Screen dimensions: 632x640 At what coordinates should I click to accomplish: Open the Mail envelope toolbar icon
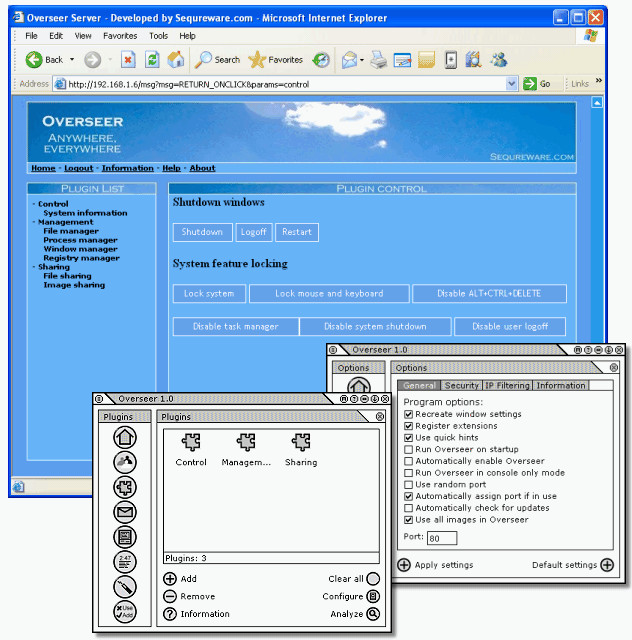(349, 60)
